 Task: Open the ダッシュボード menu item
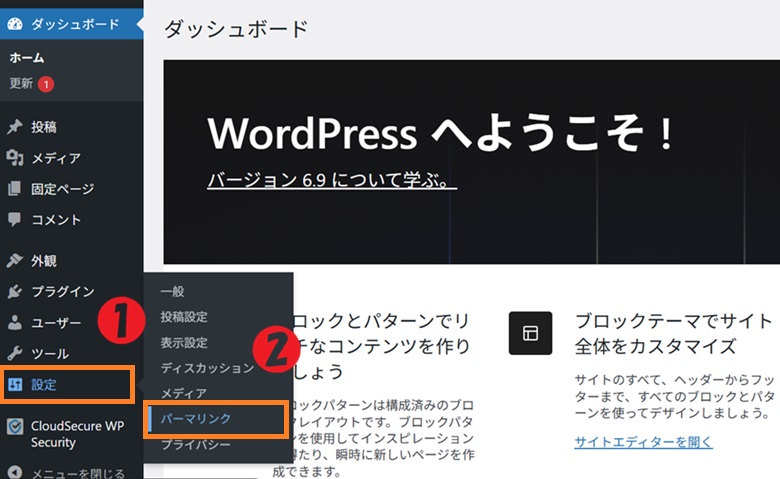[x=71, y=24]
